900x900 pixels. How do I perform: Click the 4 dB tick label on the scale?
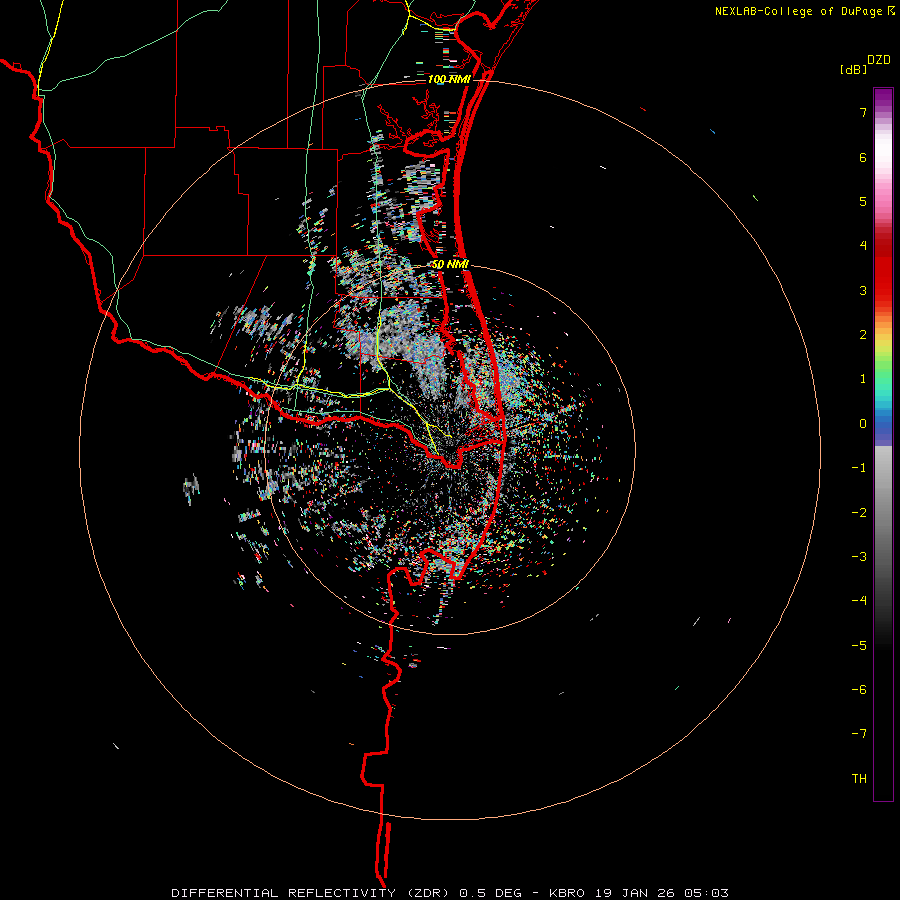click(x=863, y=246)
